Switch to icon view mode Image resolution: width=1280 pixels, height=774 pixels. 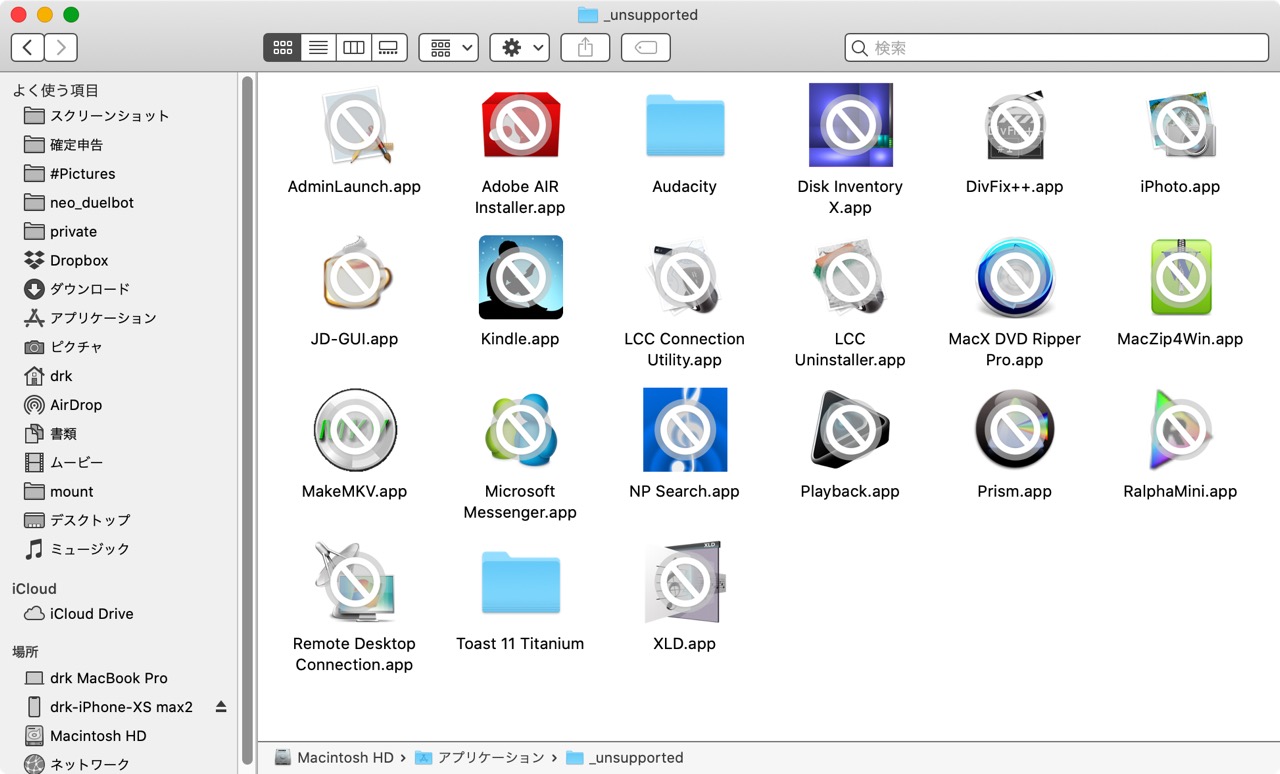282,47
